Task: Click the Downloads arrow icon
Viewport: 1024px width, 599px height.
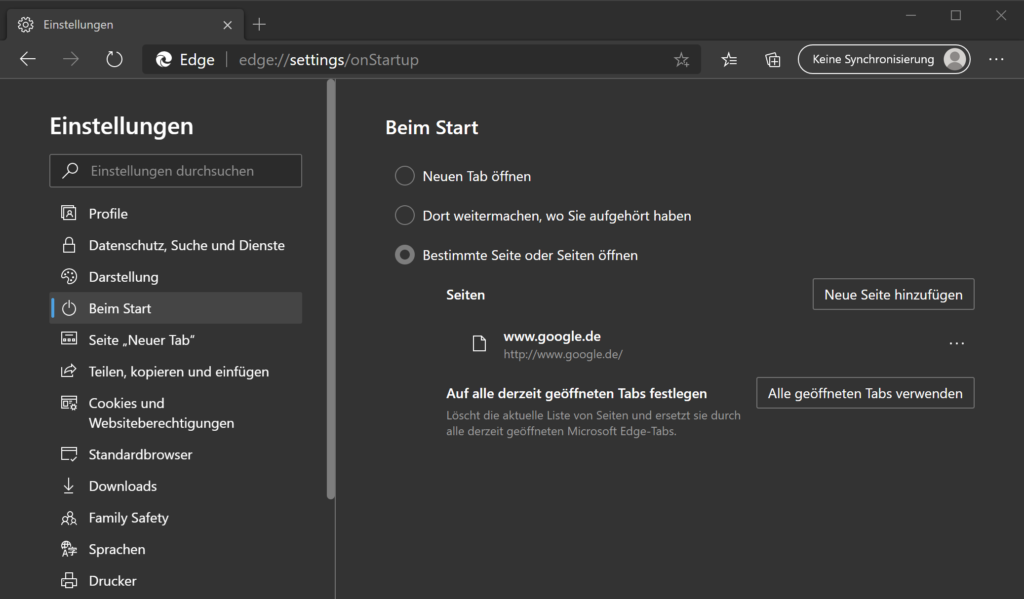Action: [x=69, y=486]
